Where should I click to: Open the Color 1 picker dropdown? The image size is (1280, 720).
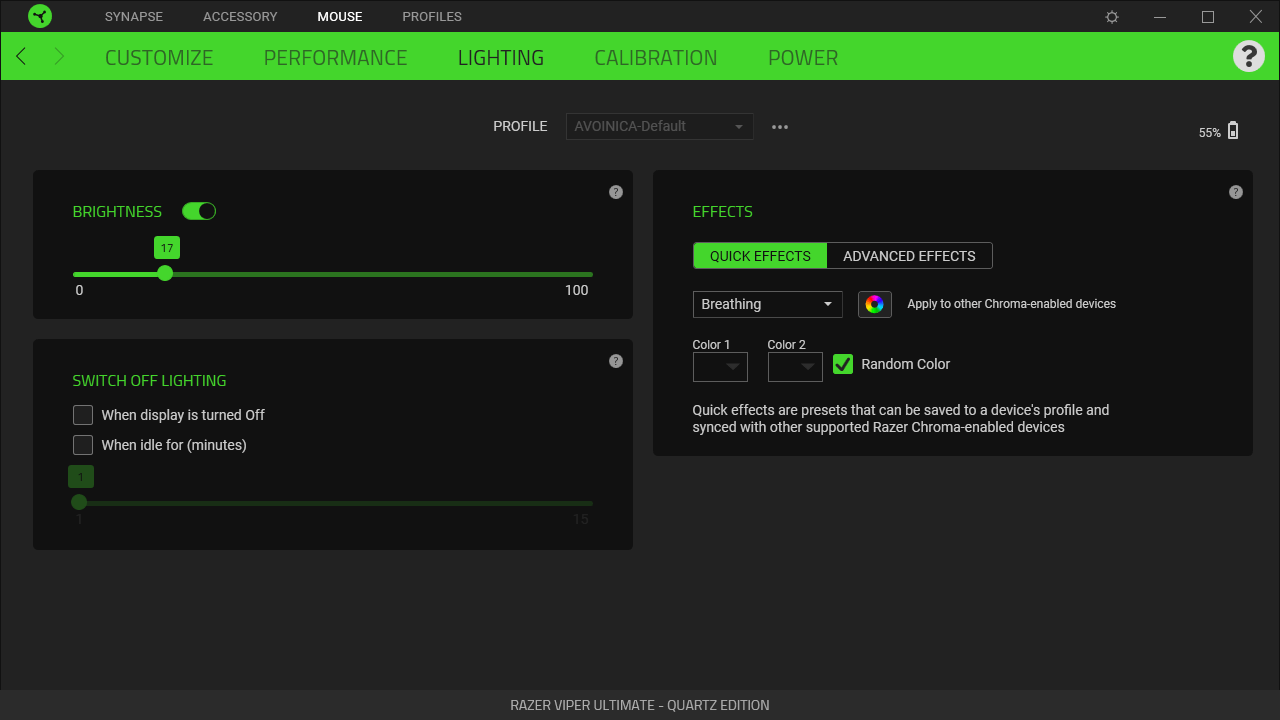720,367
